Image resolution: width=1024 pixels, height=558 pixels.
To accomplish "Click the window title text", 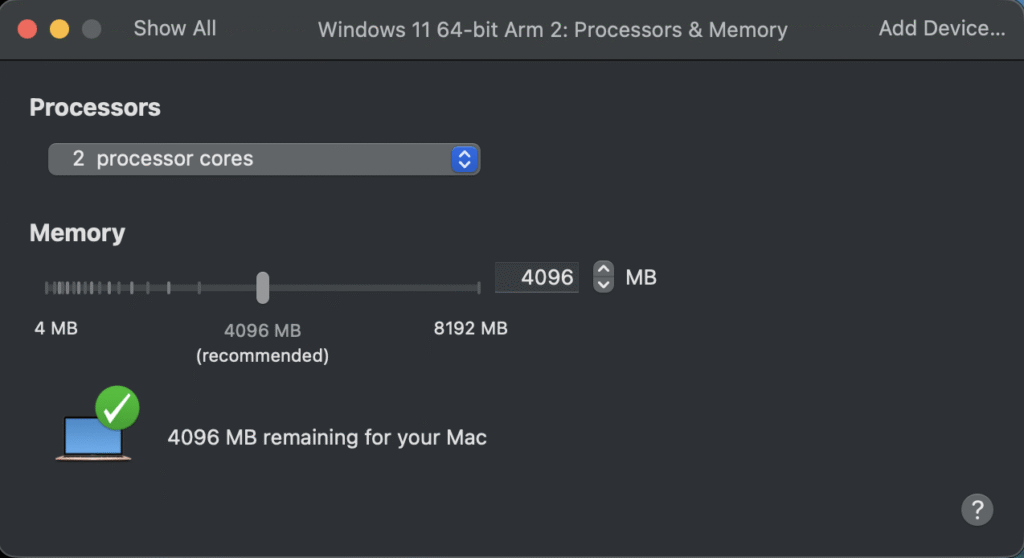I will pos(552,30).
